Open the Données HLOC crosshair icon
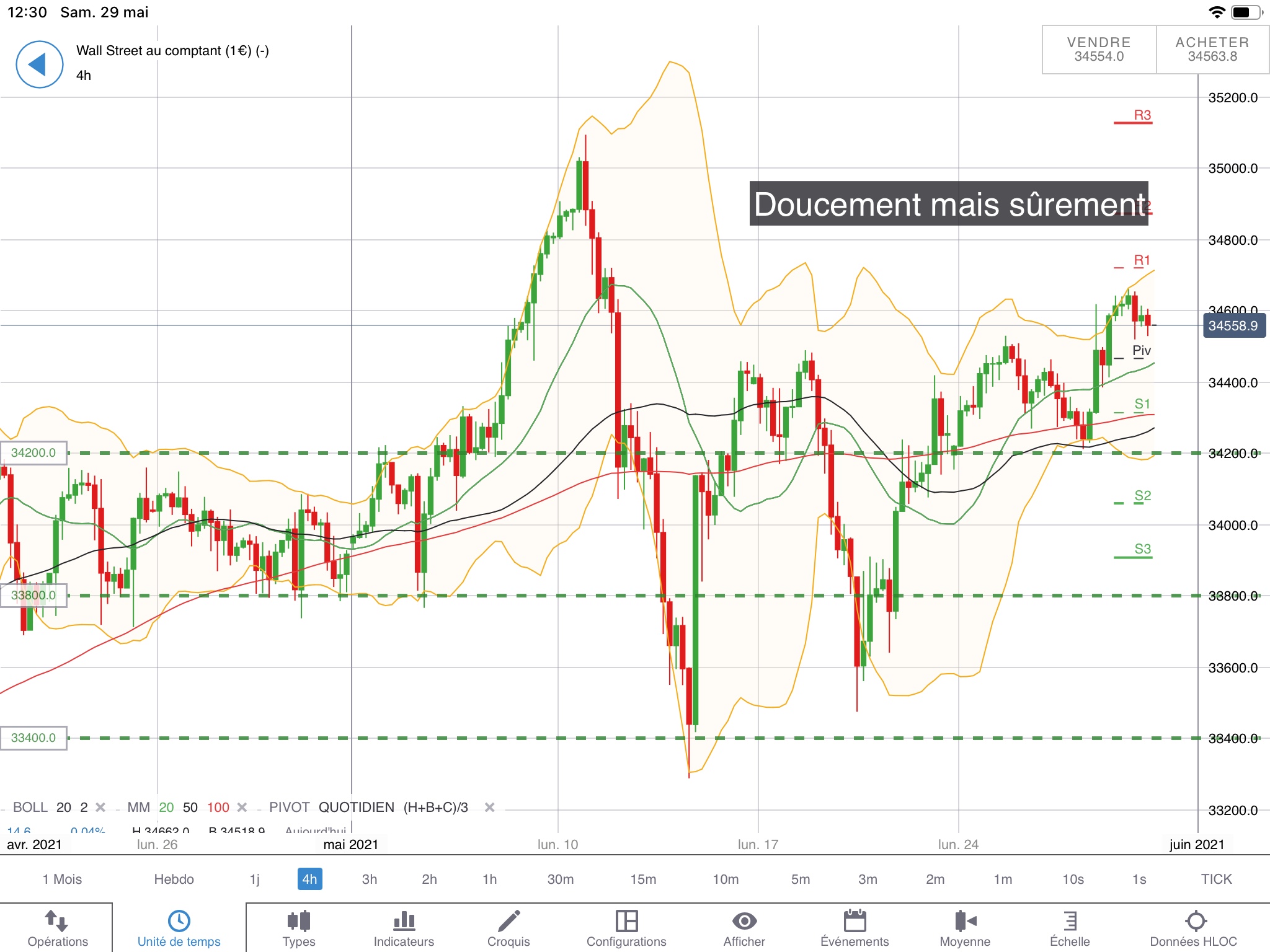1270x952 pixels. pos(1194,922)
